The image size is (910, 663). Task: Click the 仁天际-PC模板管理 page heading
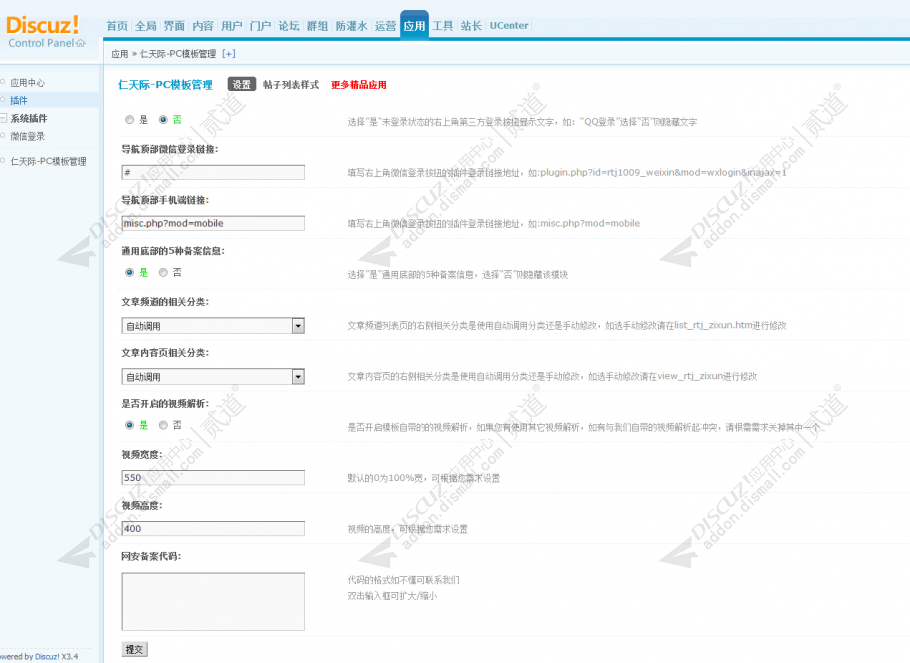(x=165, y=85)
